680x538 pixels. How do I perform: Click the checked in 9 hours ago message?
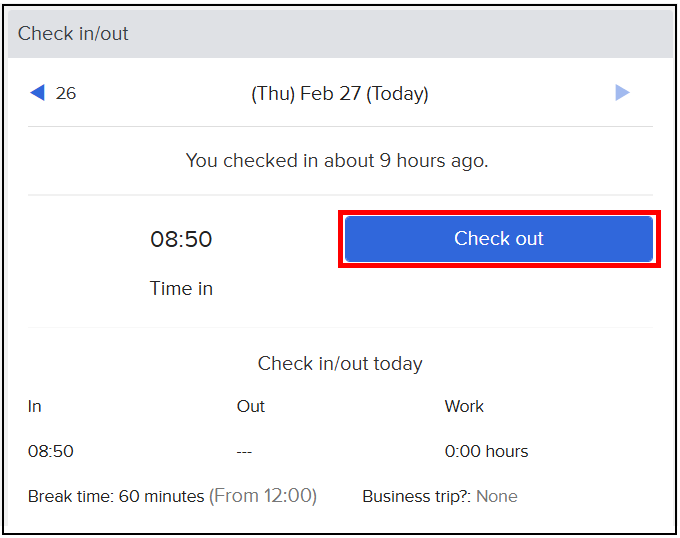337,161
